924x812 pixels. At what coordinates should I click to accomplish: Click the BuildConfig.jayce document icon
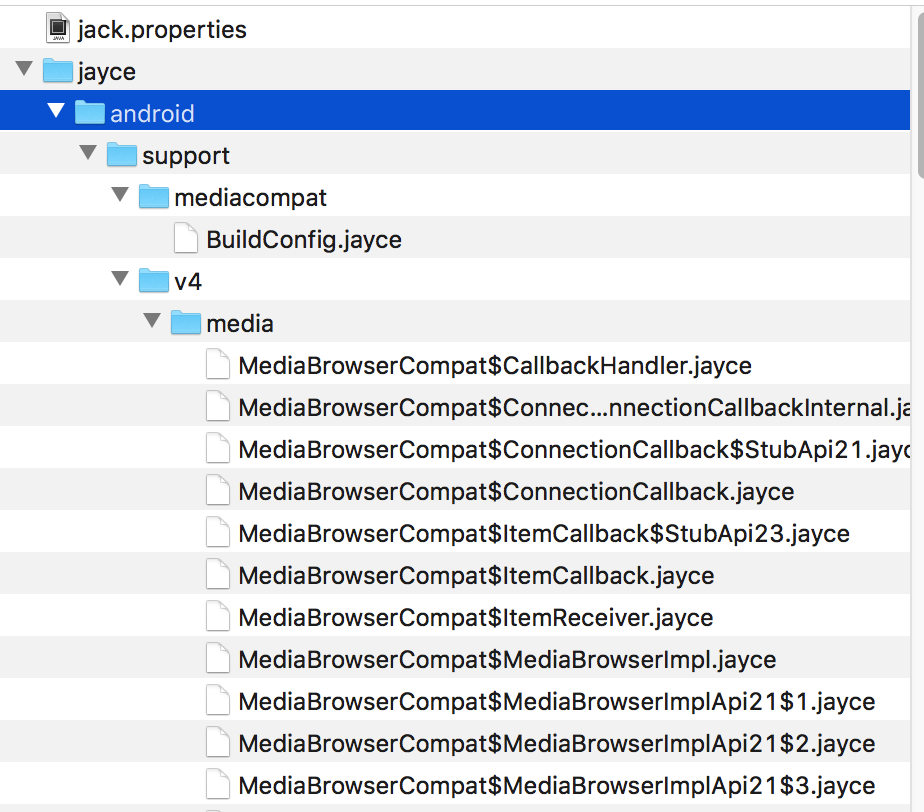(x=186, y=239)
